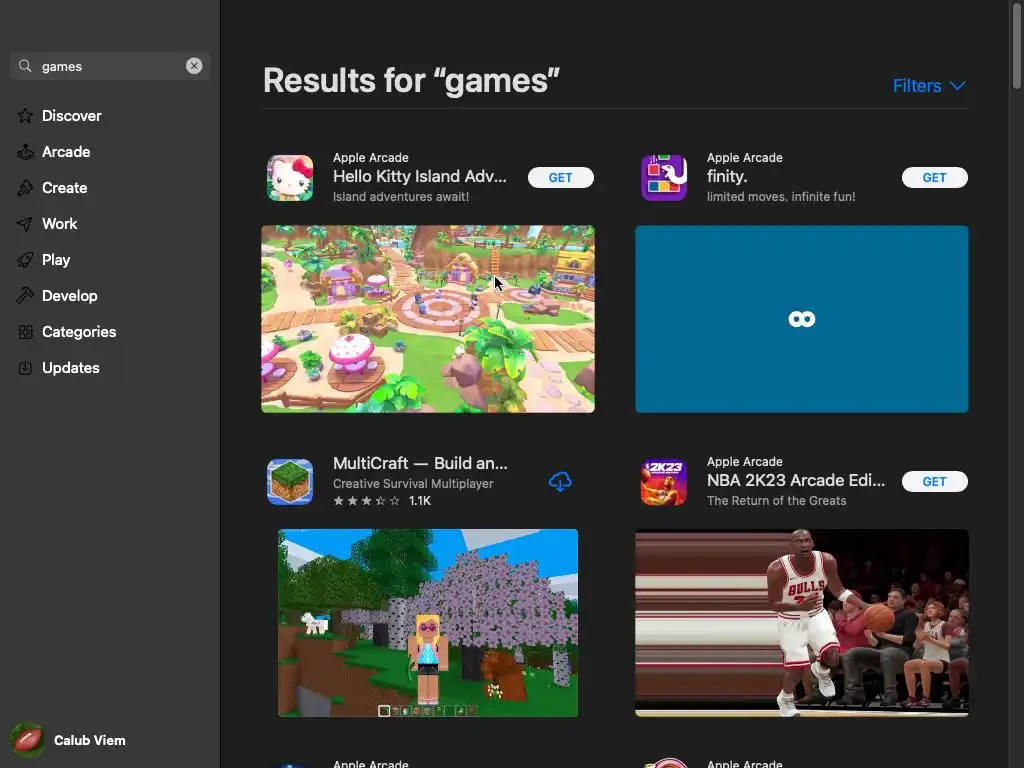This screenshot has height=768, width=1024.
Task: Click the search magnifier icon
Action: coord(25,66)
